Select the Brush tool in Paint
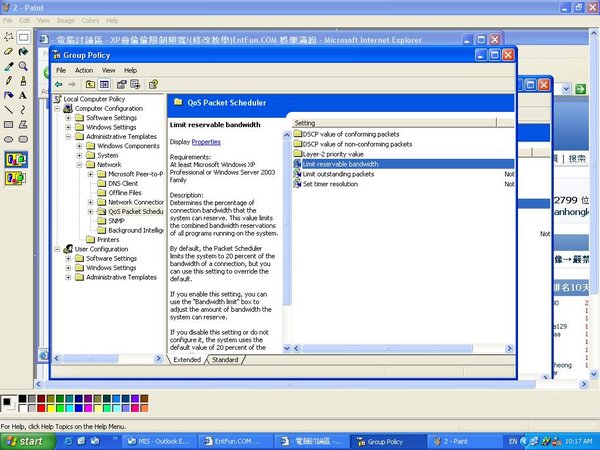 [23, 80]
